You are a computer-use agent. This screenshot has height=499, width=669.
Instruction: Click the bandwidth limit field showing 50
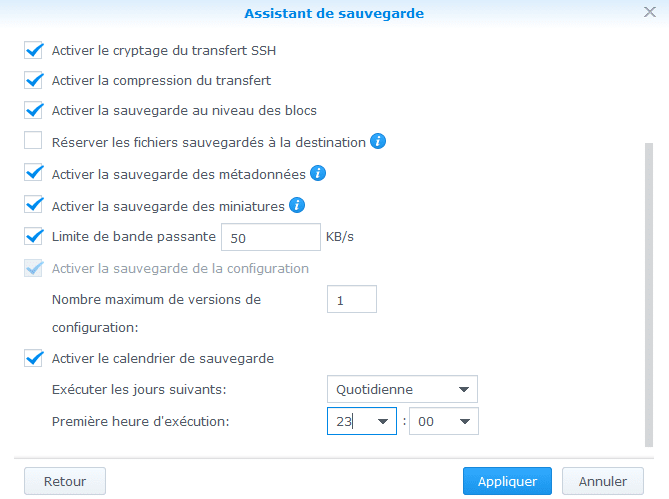pyautogui.click(x=271, y=237)
